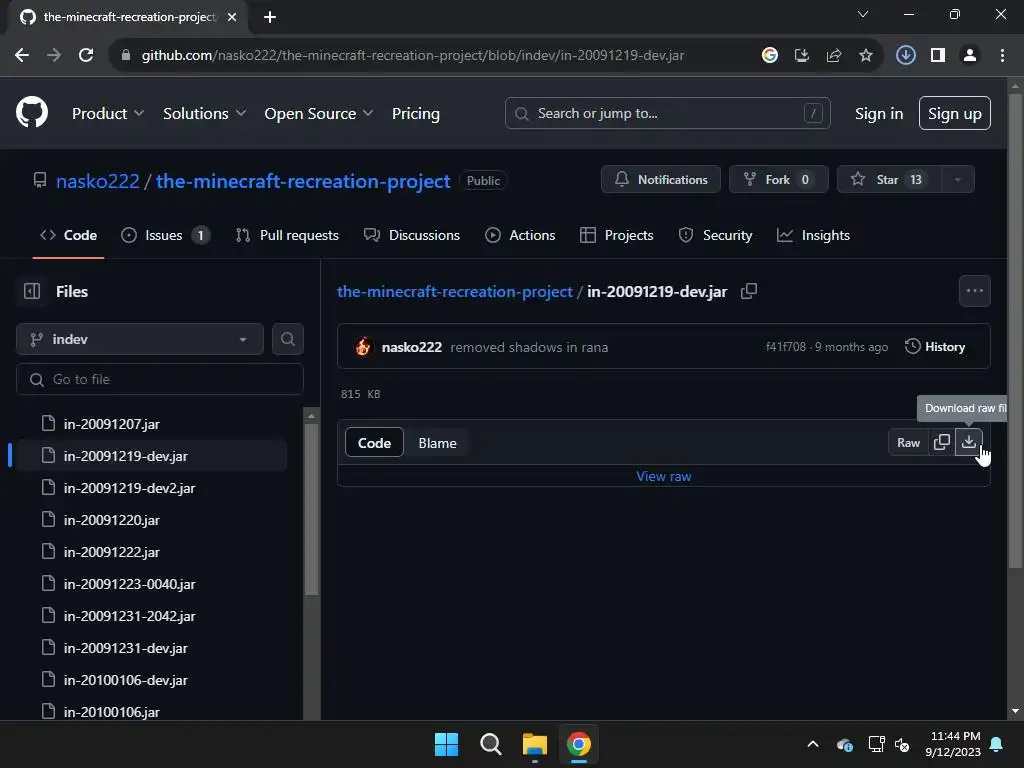Open the Insights tab

click(814, 235)
